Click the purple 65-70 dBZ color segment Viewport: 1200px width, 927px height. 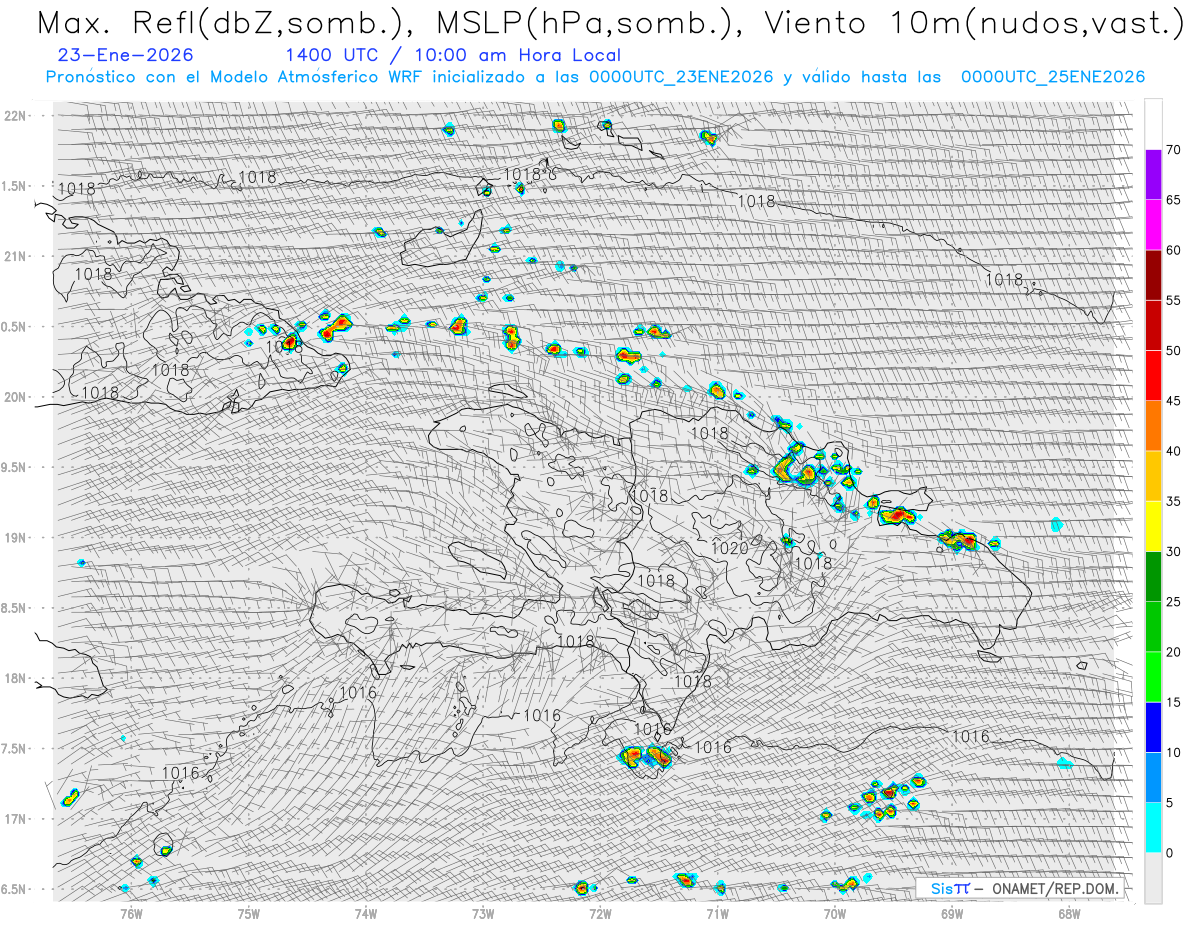[1153, 175]
